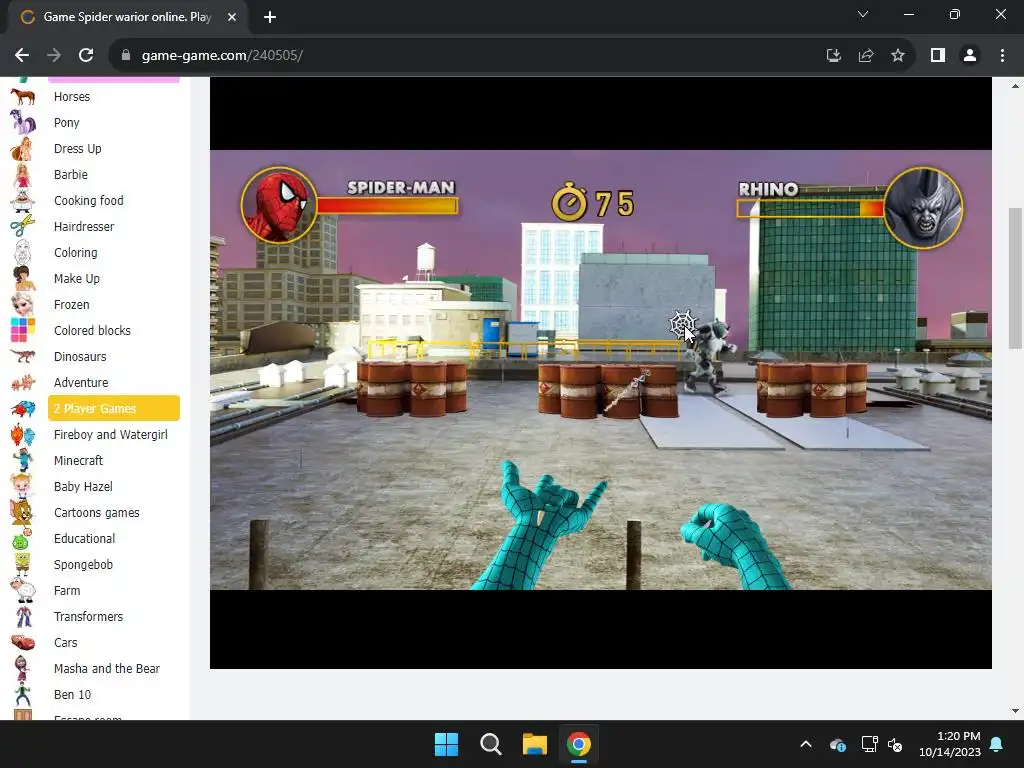
Task: Open the Hairdresser games link
Action: pyautogui.click(x=84, y=227)
